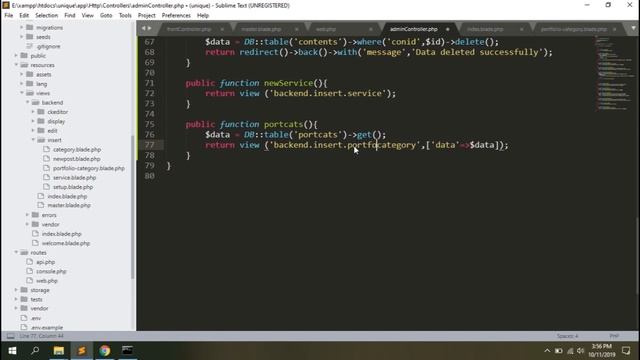Change indentation via 'Spaces: 4'
Image resolution: width=640 pixels, height=360 pixels.
567,336
